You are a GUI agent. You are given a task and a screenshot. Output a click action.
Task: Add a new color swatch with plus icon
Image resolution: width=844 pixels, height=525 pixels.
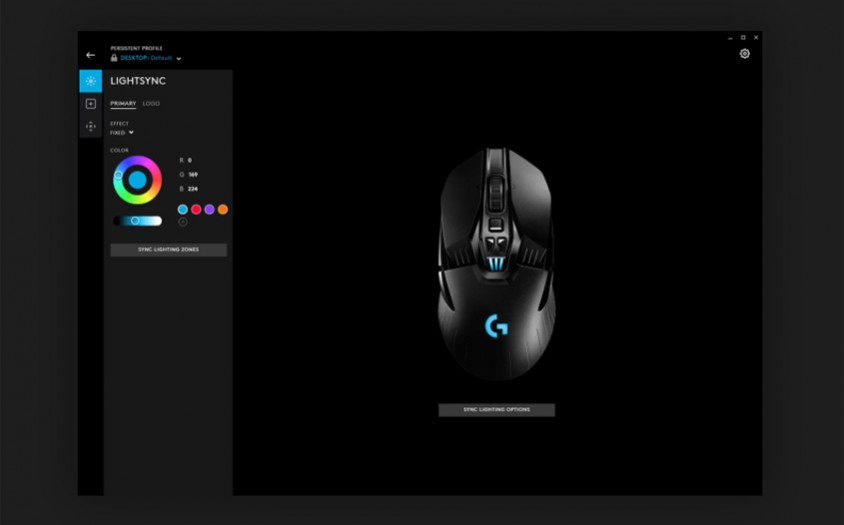click(183, 222)
